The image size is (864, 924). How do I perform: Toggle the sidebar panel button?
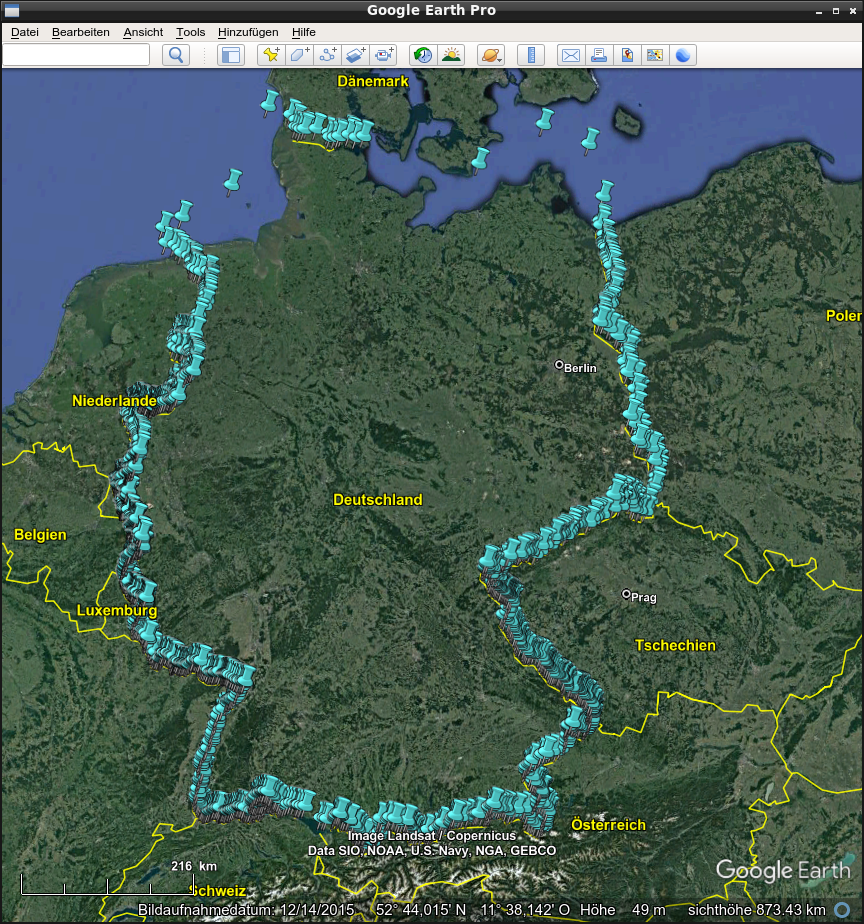[230, 55]
